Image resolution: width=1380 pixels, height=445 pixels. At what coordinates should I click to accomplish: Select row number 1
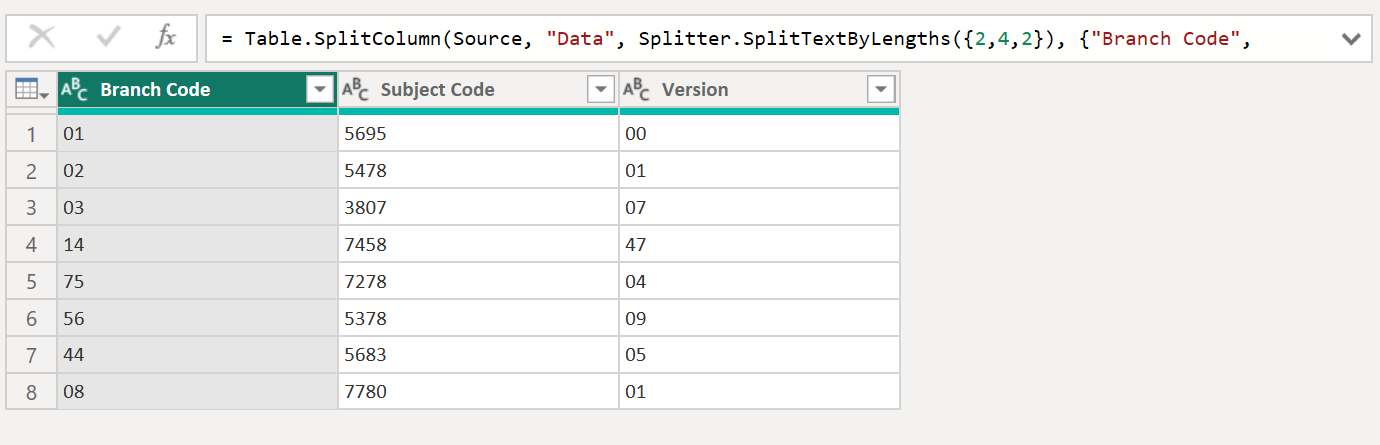coord(31,134)
